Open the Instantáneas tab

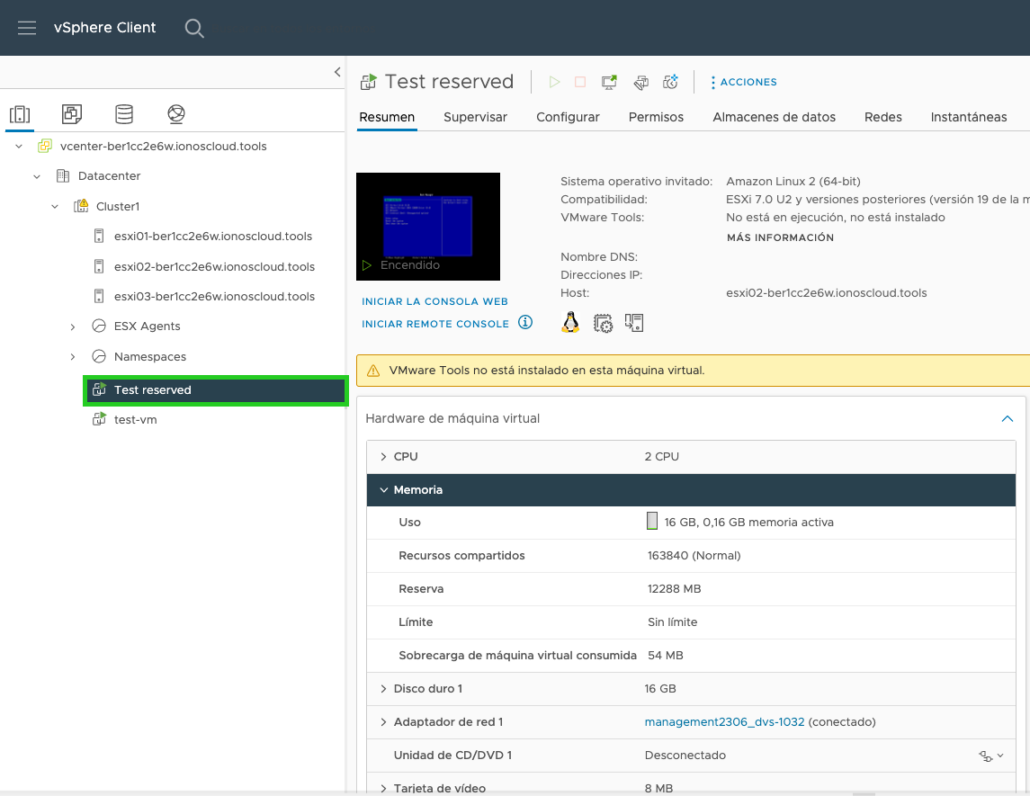click(968, 117)
